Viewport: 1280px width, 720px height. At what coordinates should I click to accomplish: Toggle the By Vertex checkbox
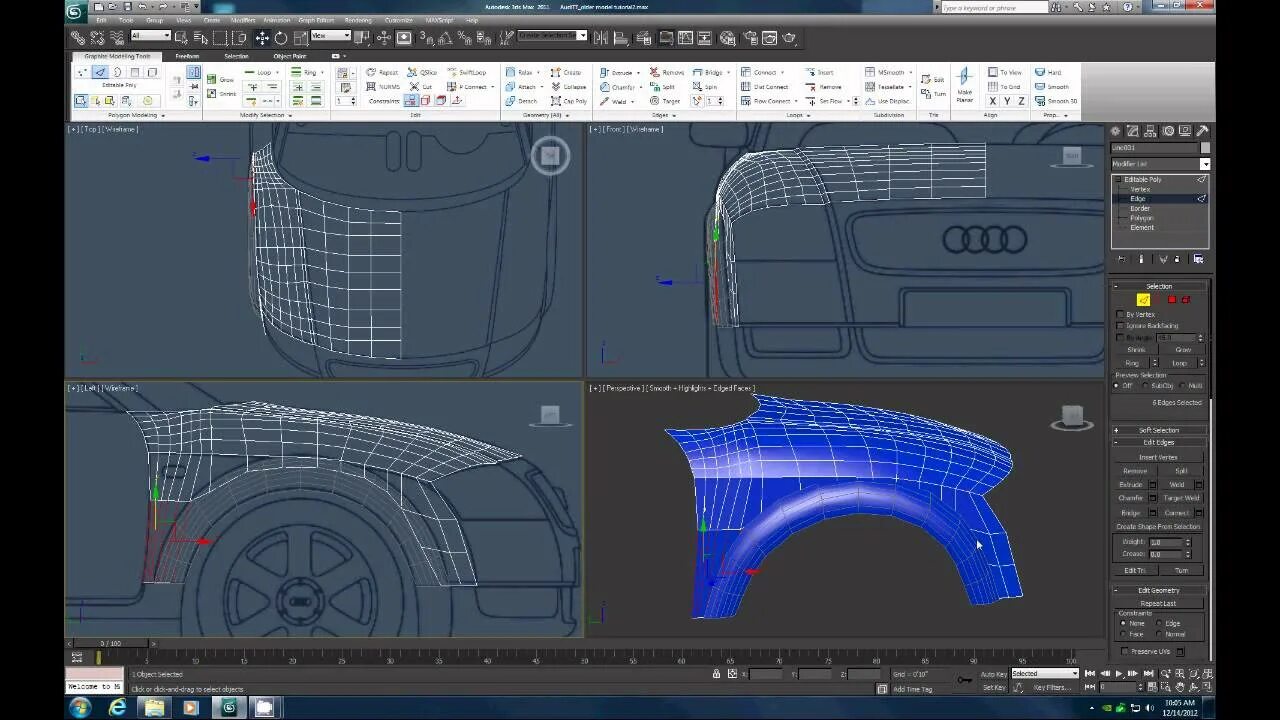point(1120,314)
